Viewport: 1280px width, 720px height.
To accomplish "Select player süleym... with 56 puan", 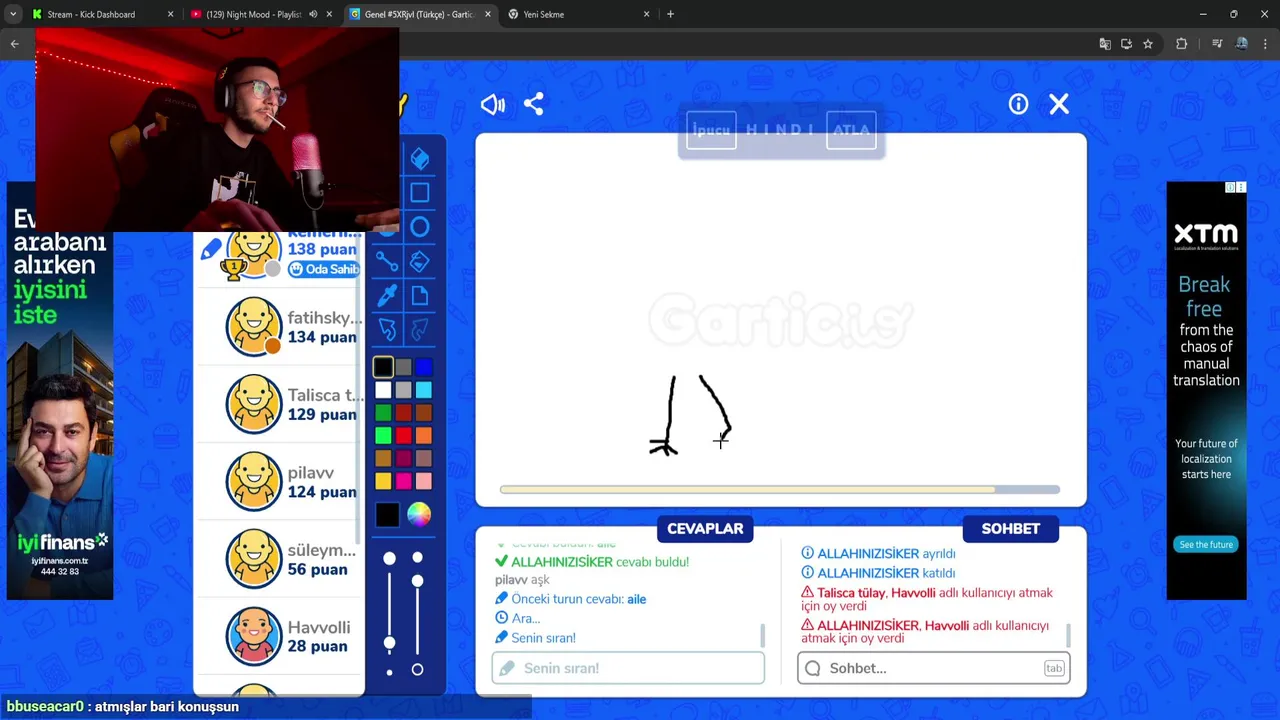I will pyautogui.click(x=280, y=559).
